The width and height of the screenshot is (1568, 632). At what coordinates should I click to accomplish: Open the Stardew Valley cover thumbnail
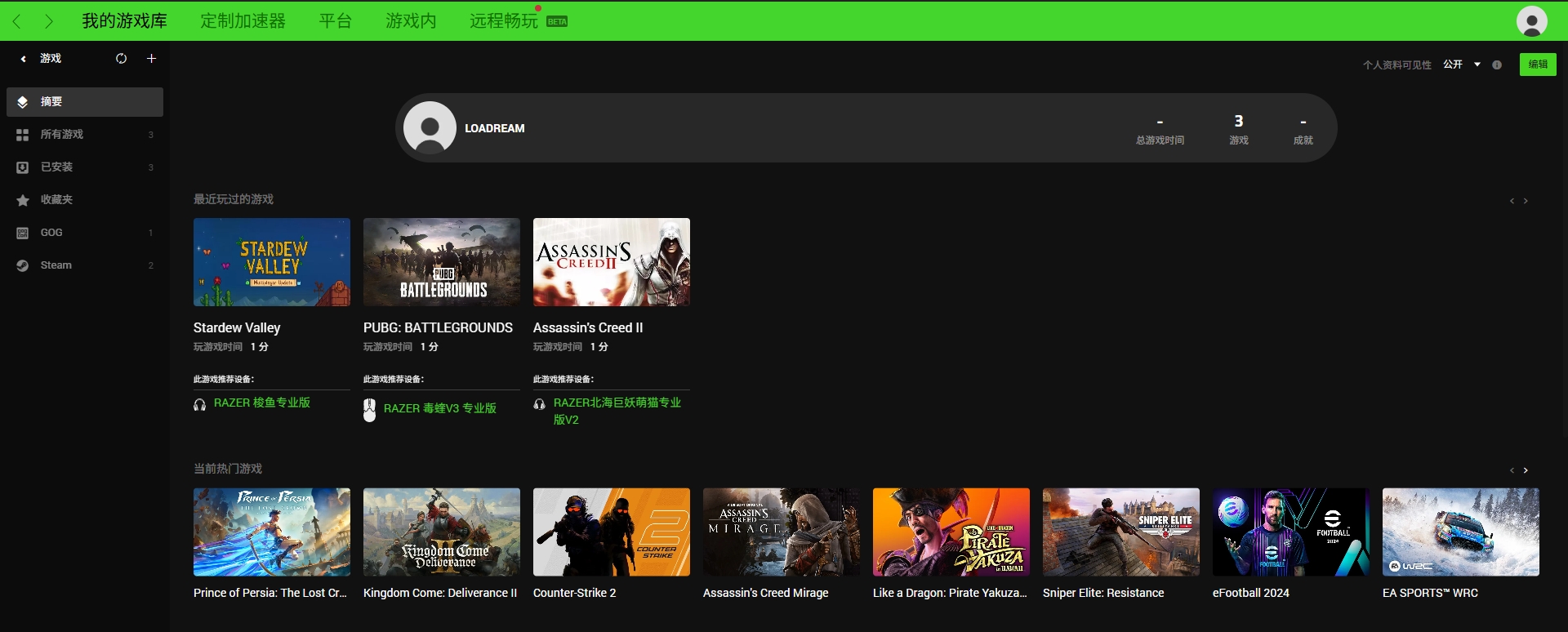pos(272,262)
